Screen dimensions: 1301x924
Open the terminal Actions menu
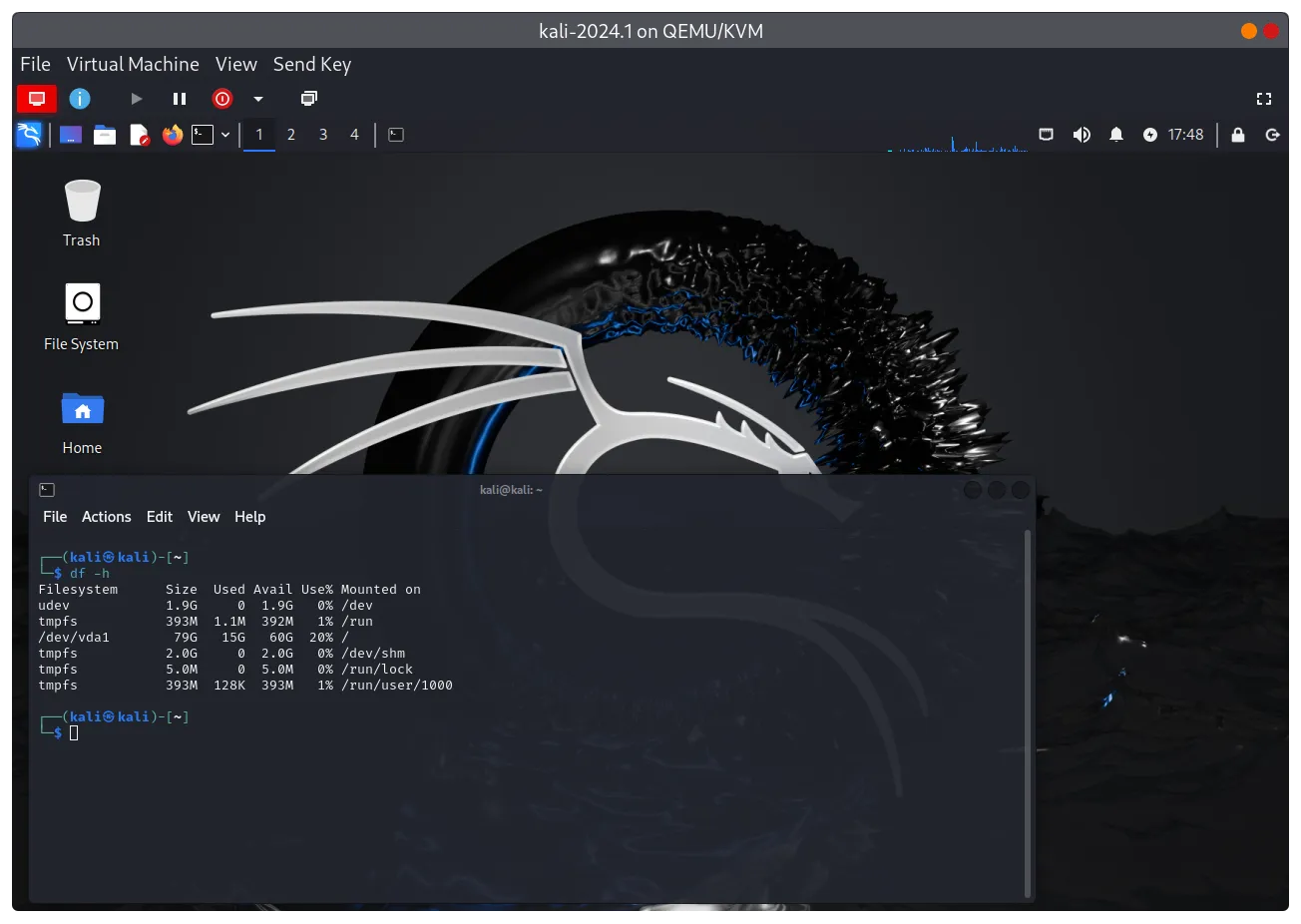[x=107, y=517]
